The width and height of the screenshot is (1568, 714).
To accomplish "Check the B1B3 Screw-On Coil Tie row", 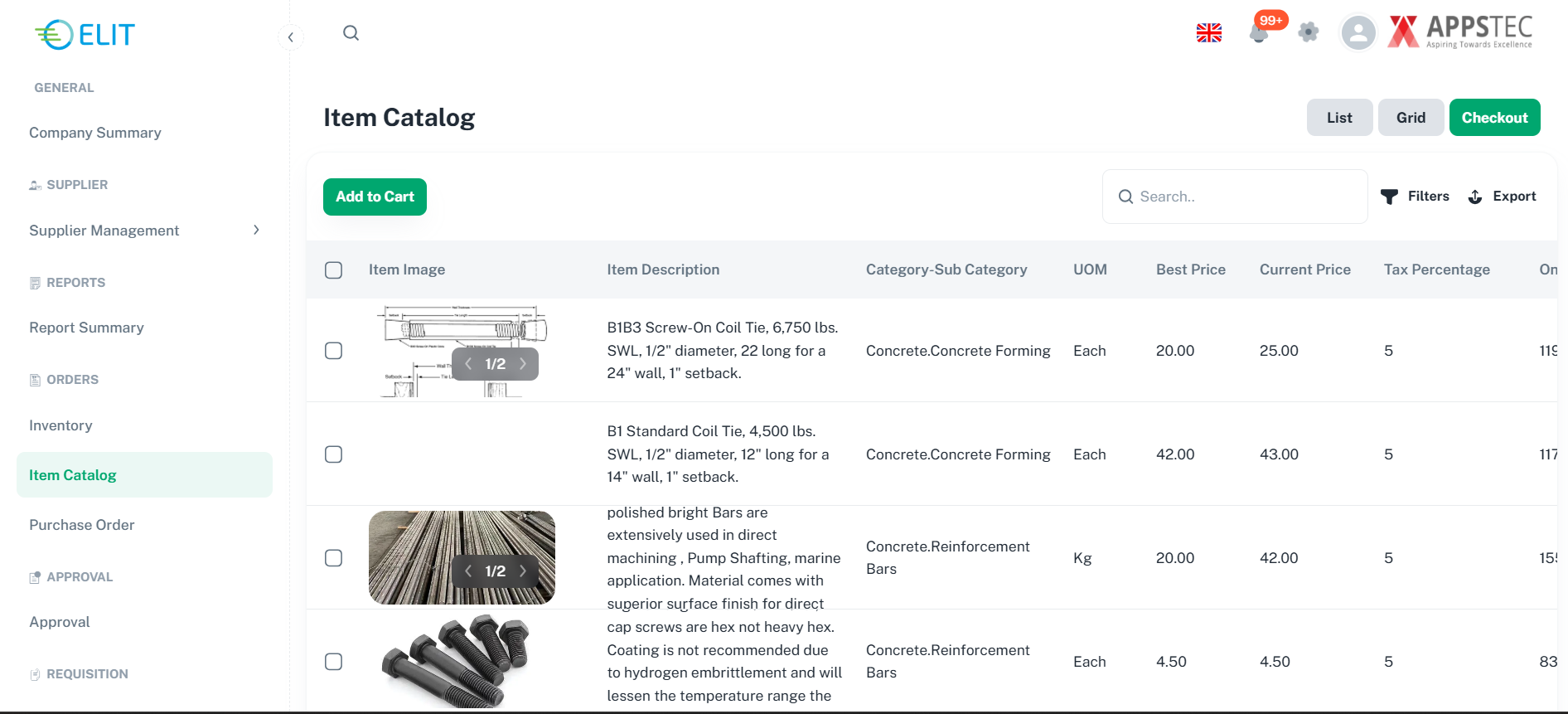I will pyautogui.click(x=333, y=351).
